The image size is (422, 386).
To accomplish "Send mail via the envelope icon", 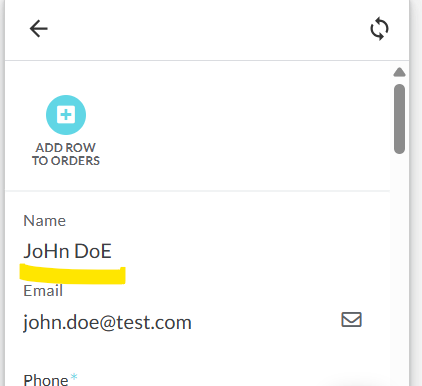I will (351, 319).
